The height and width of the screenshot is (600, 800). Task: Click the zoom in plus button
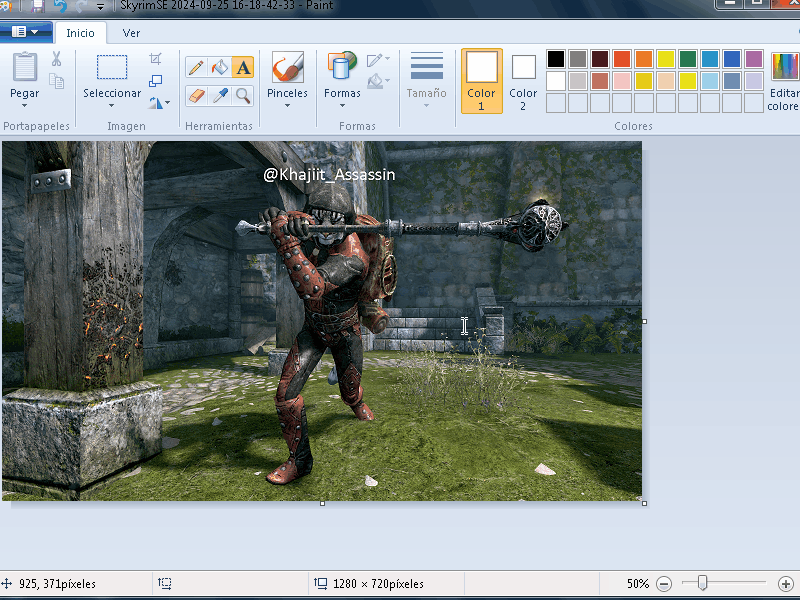click(x=786, y=583)
